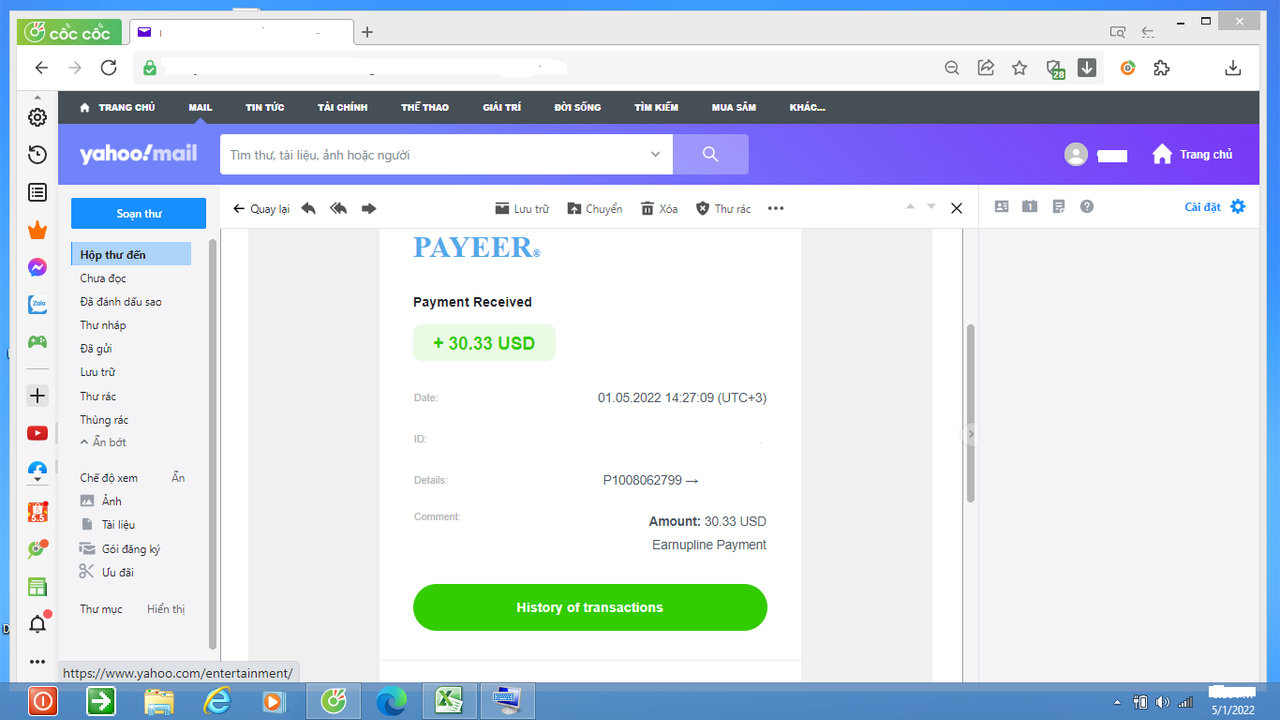1280x720 pixels.
Task: Open Cốc Cốc sidebar settings gear
Action: click(x=37, y=117)
